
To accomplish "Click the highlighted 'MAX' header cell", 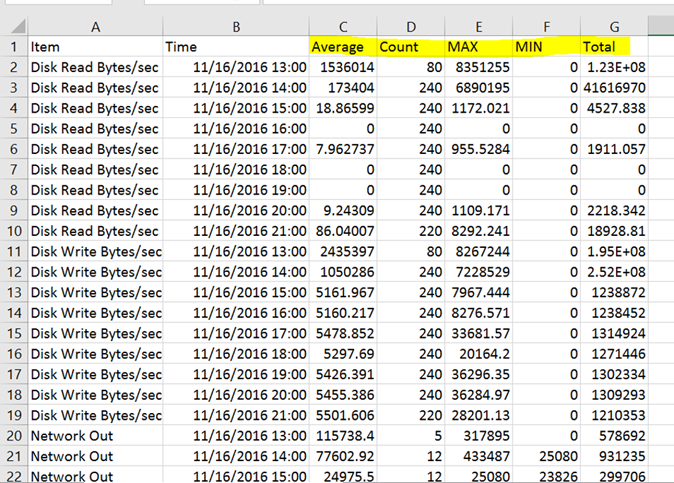I will (478, 46).
